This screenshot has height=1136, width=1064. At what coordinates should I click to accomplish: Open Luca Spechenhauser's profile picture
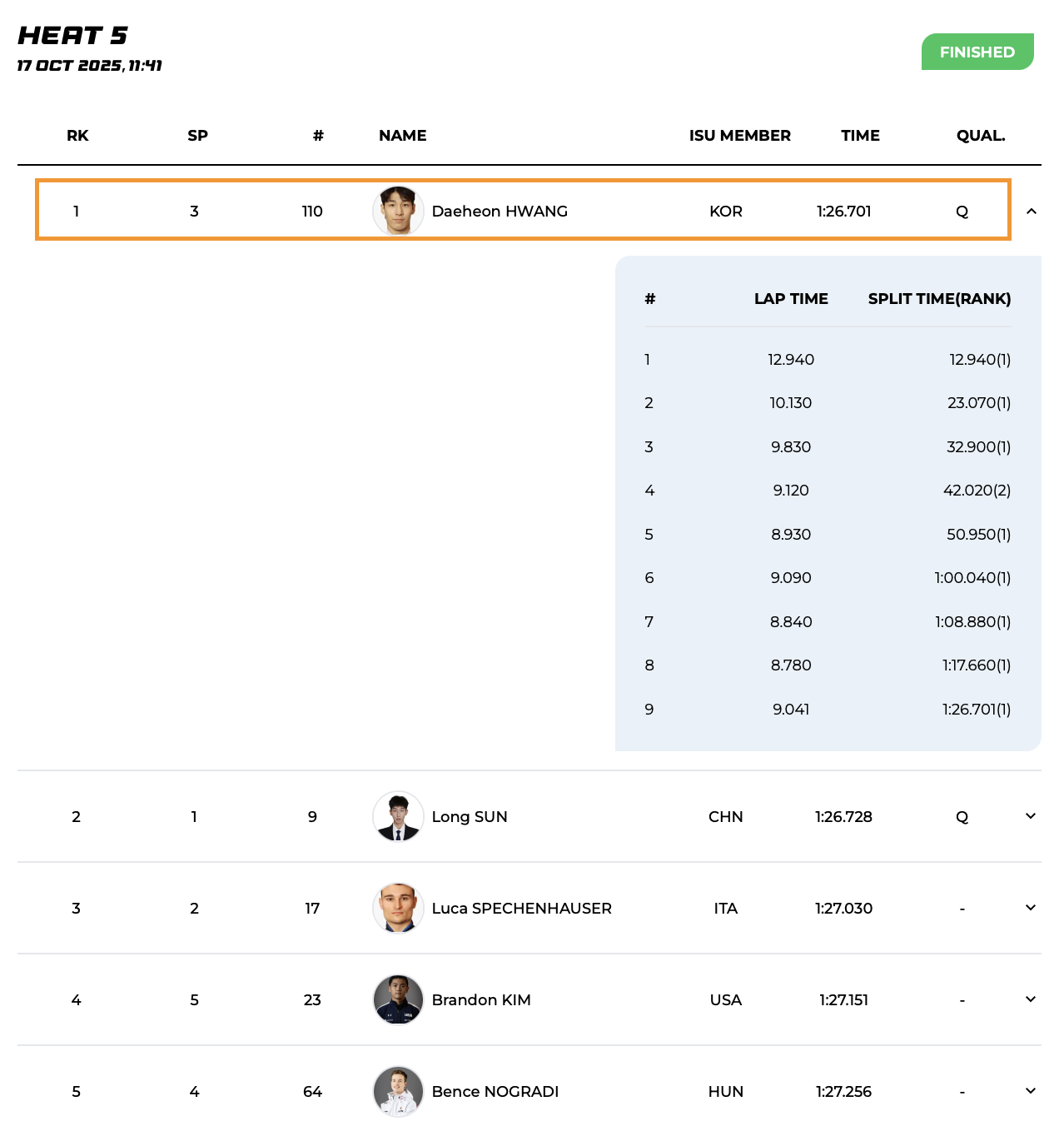pyautogui.click(x=398, y=908)
